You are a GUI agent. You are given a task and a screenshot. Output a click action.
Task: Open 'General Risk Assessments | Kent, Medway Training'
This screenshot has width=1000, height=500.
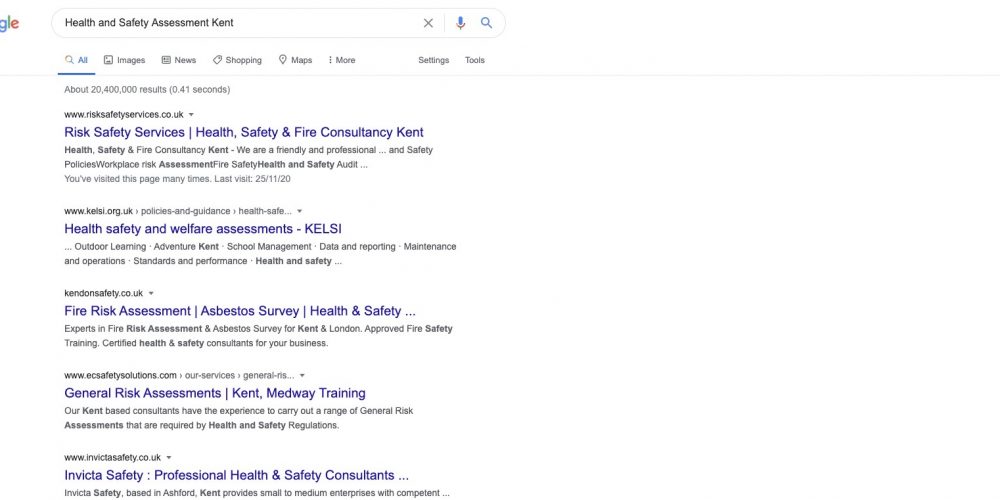(215, 393)
